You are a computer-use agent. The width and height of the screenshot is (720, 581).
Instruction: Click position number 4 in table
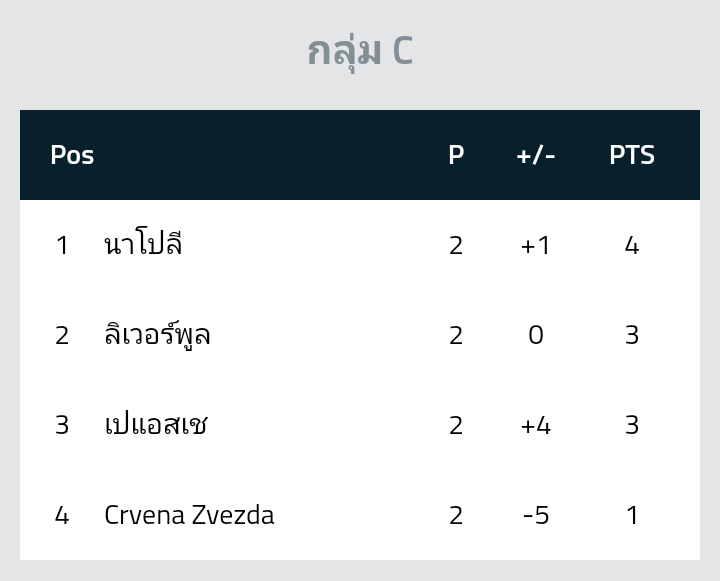[62, 515]
